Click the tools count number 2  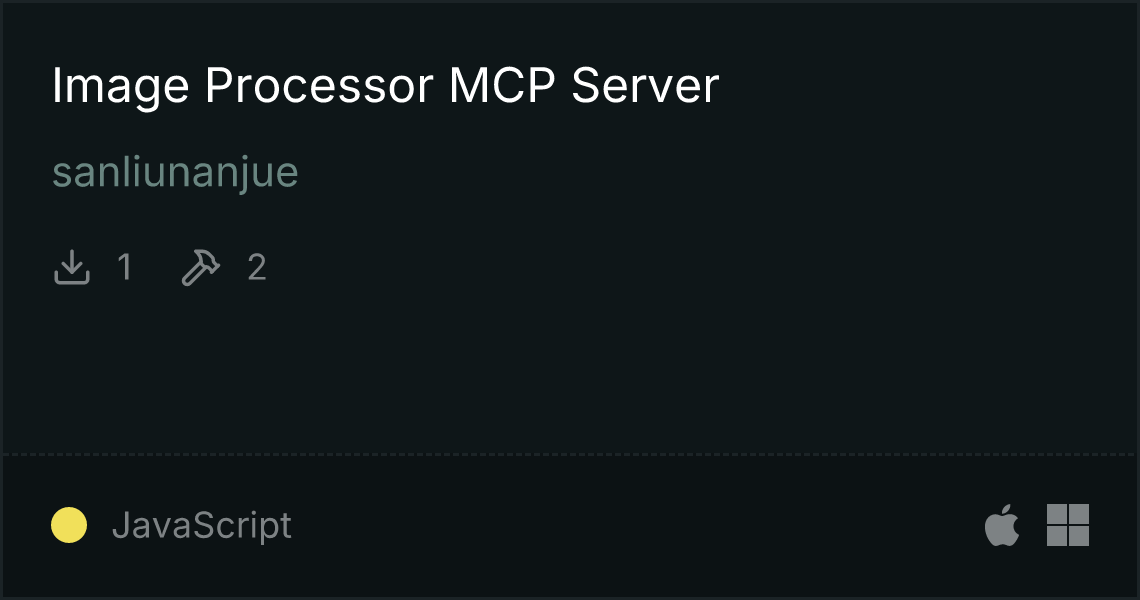point(257,267)
